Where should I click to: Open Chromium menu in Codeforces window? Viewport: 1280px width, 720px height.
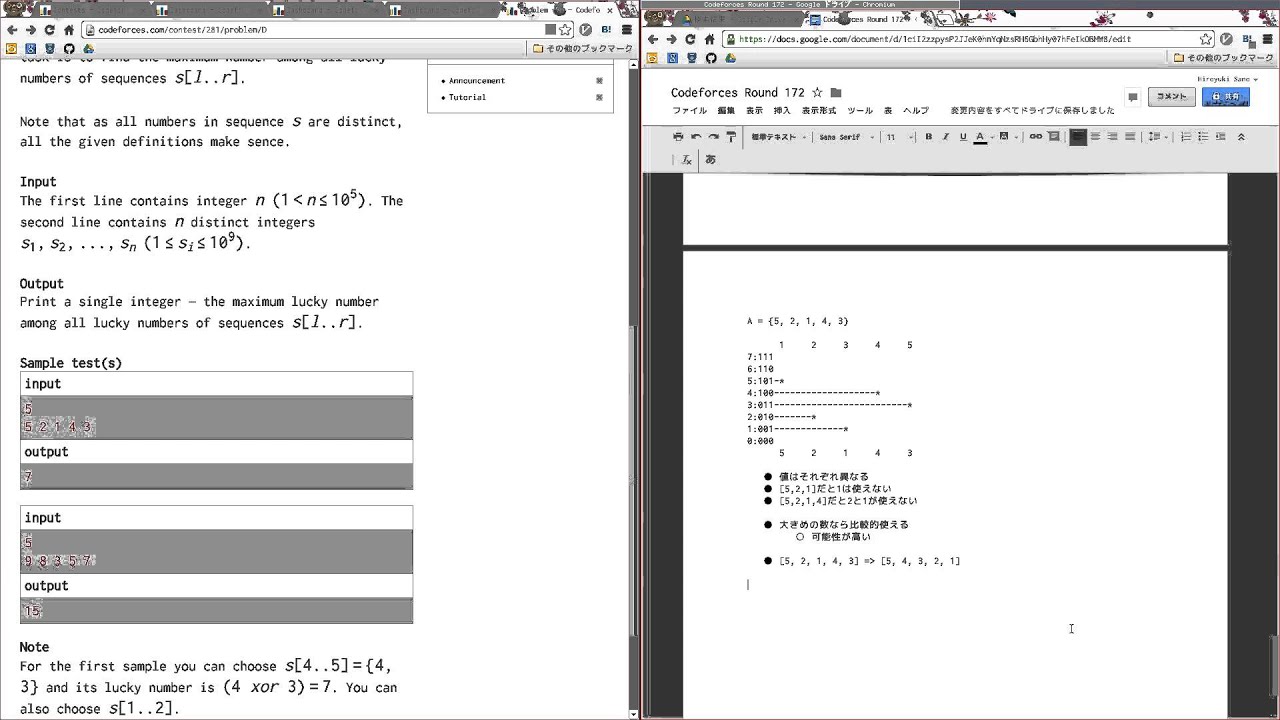[625, 30]
